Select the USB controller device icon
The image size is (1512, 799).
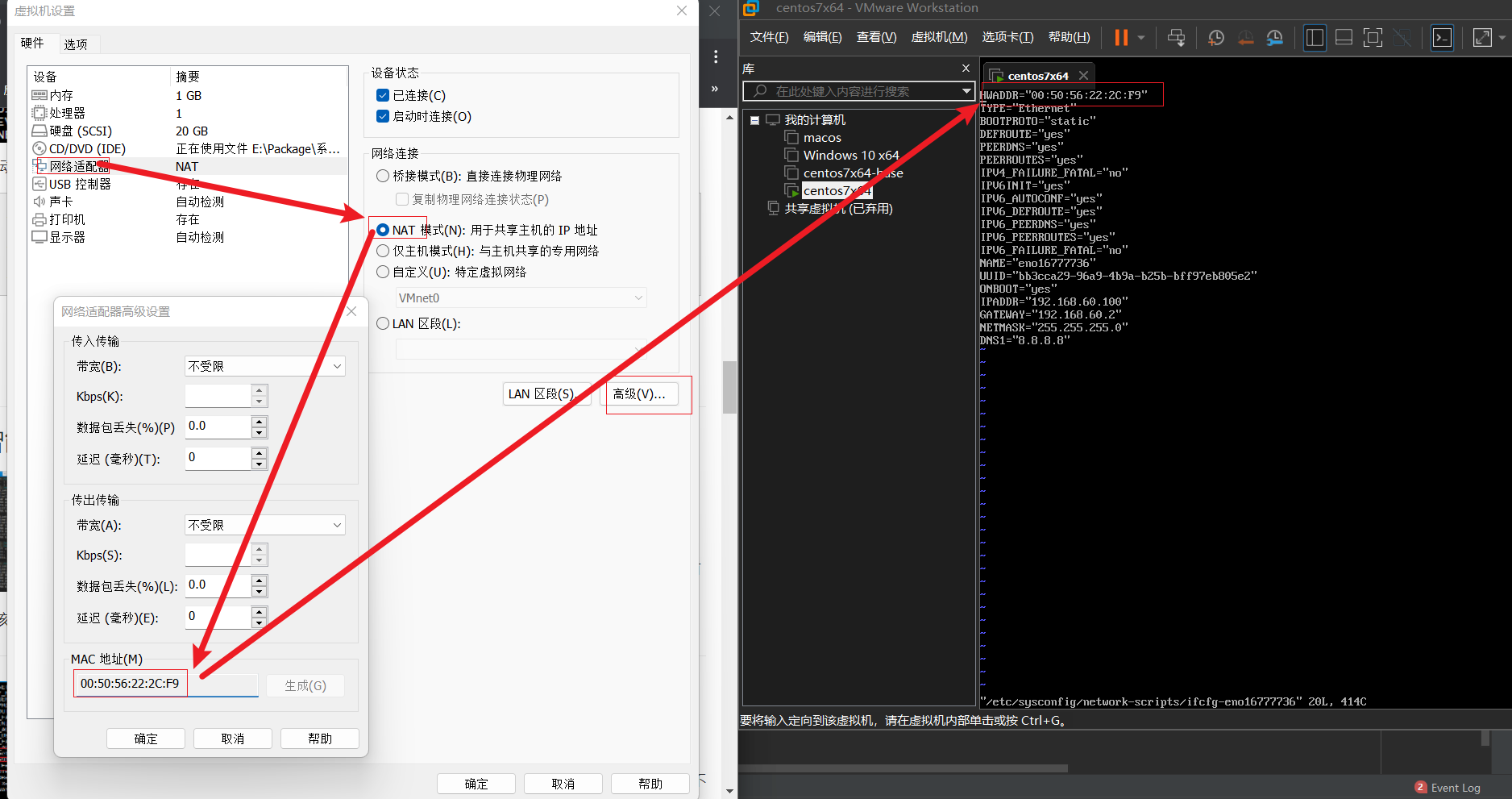coord(39,184)
